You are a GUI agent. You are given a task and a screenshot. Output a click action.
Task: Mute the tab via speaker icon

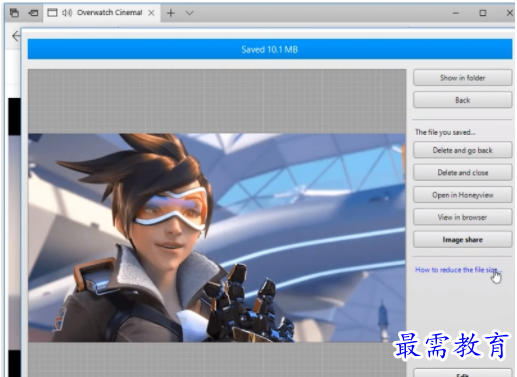tap(67, 13)
